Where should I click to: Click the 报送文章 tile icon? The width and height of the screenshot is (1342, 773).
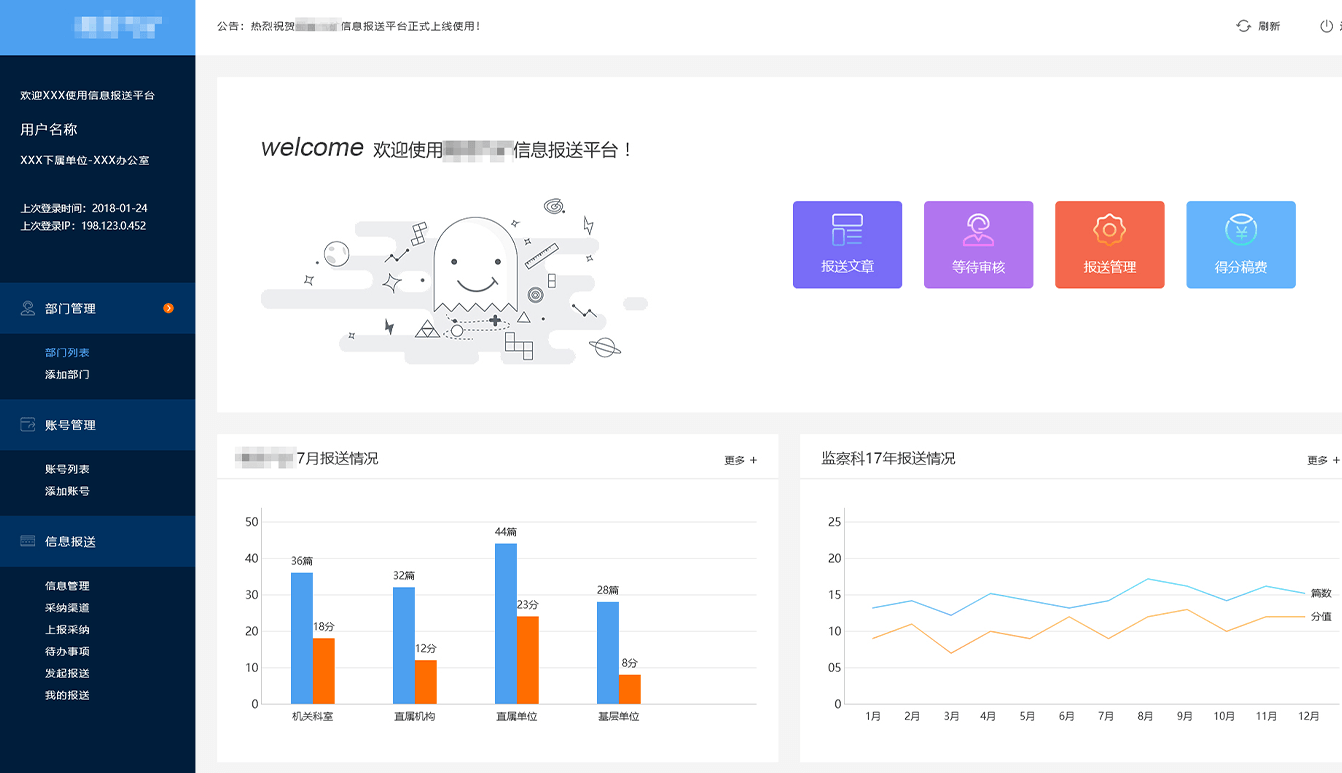point(847,230)
